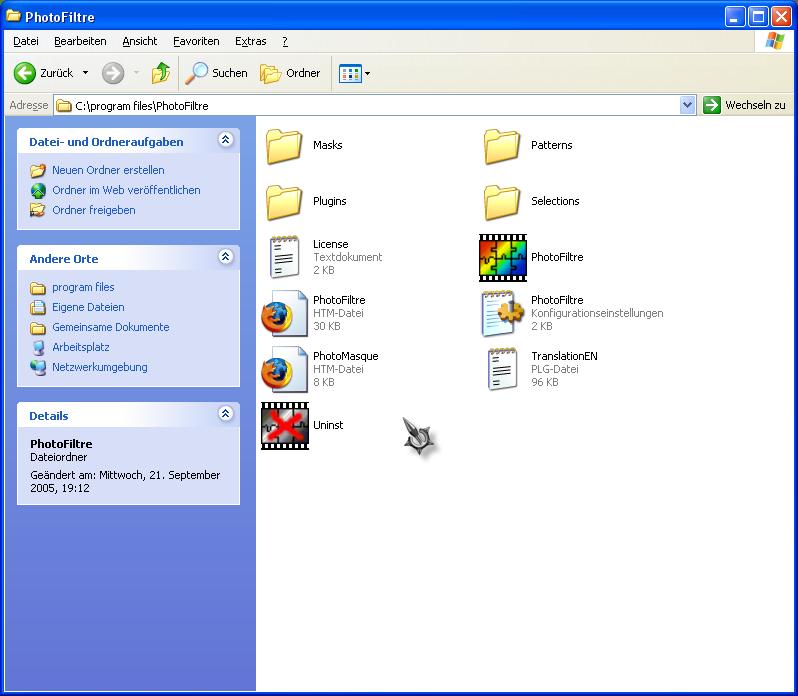Screen dimensions: 798x696
Task: Collapse the Datei- und Ordneraufgaben panel
Action: [x=226, y=141]
